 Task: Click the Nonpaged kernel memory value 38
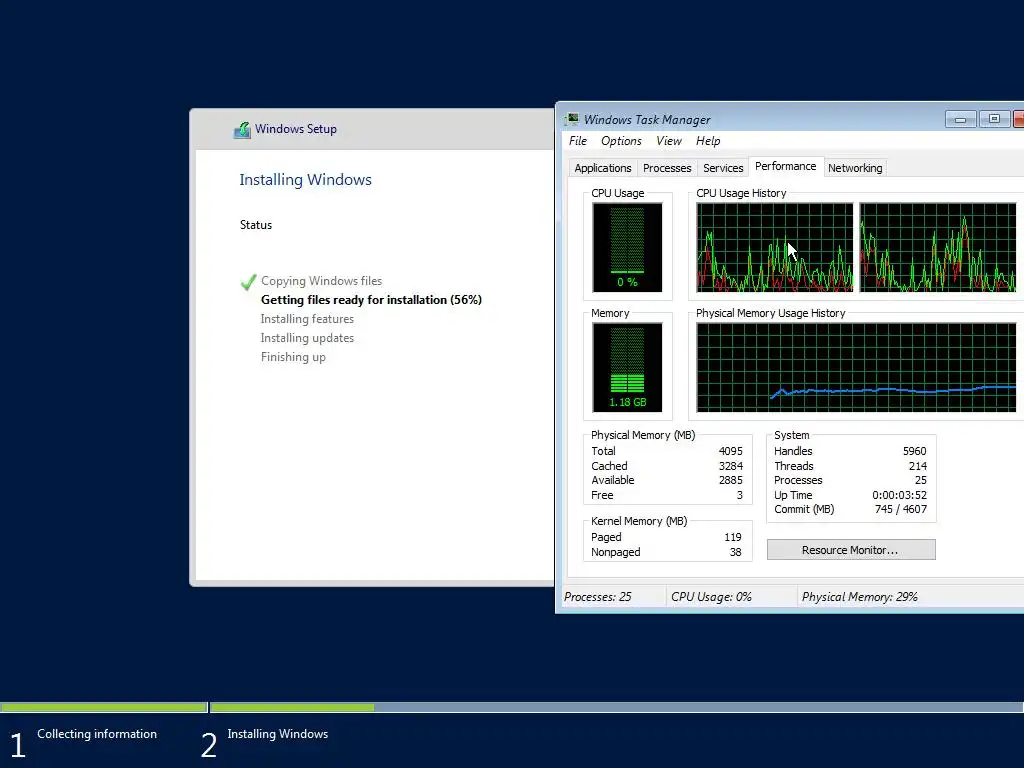click(735, 552)
